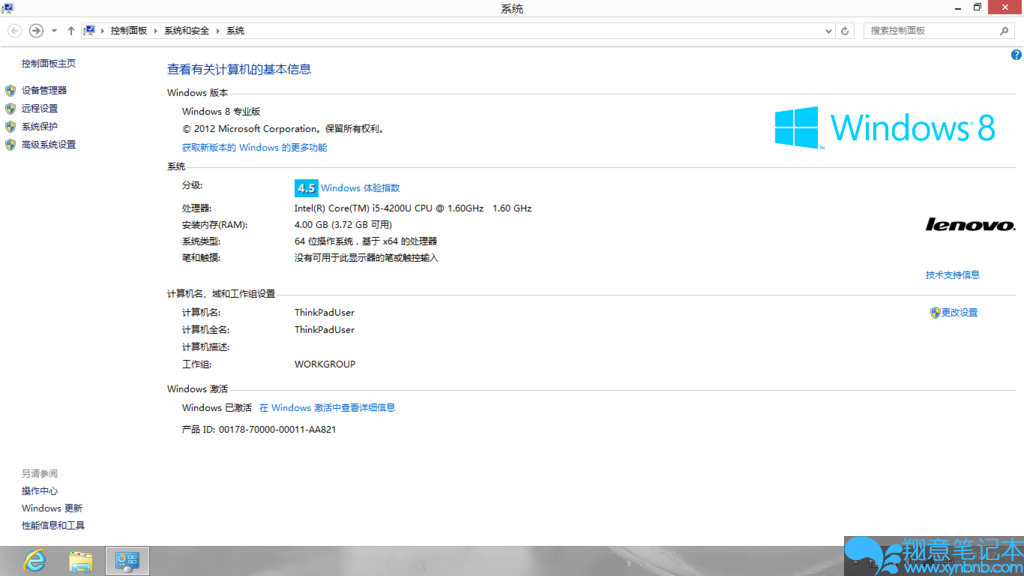The image size is (1024, 576).
Task: Open 控制面板主页 link
Action: pyautogui.click(x=48, y=63)
